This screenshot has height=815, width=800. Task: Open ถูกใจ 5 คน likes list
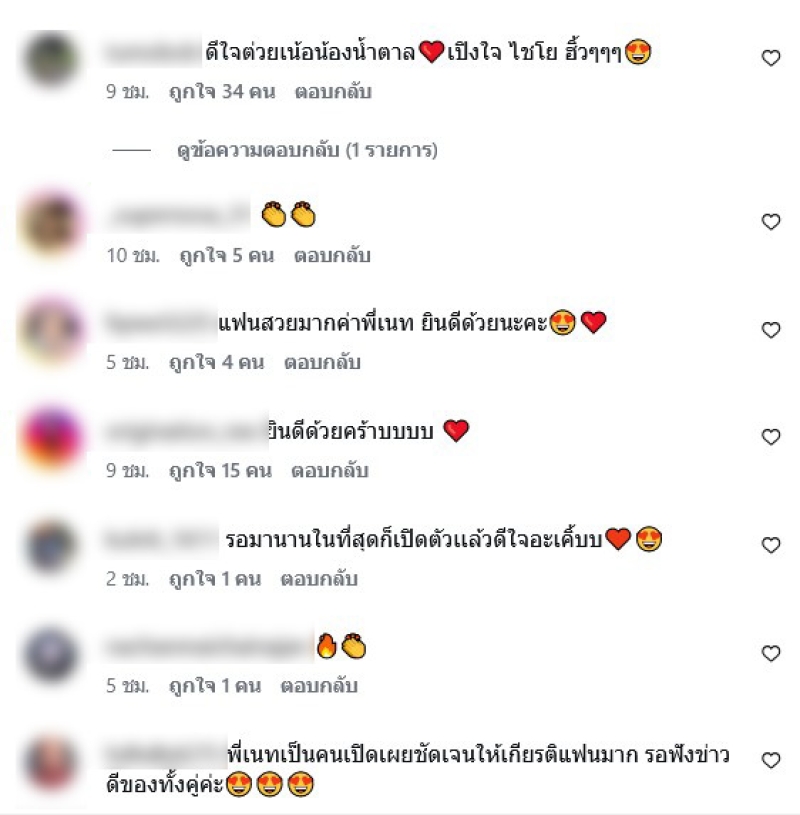tap(227, 255)
